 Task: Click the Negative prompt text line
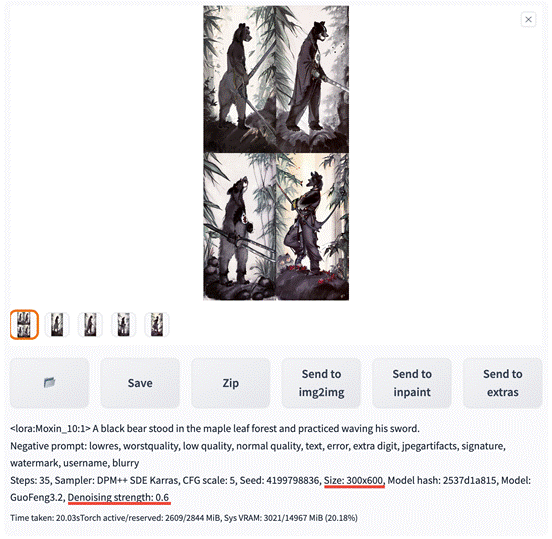(x=258, y=454)
